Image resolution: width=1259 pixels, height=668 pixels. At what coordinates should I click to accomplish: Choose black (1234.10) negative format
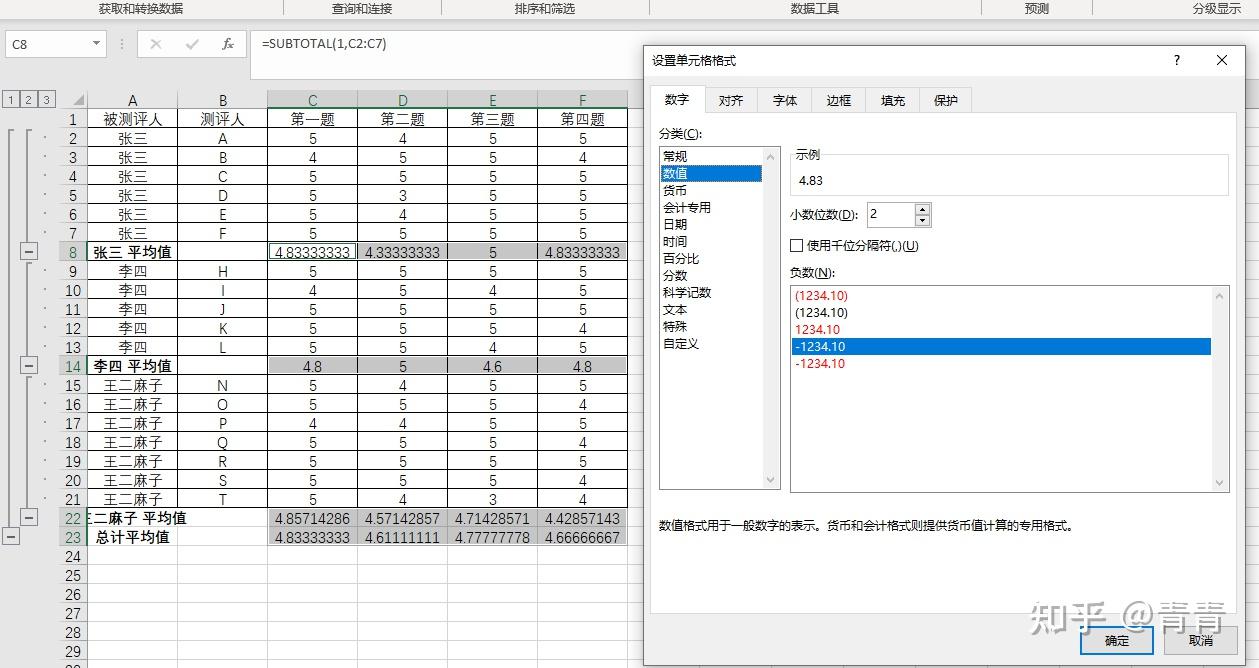(x=1001, y=313)
